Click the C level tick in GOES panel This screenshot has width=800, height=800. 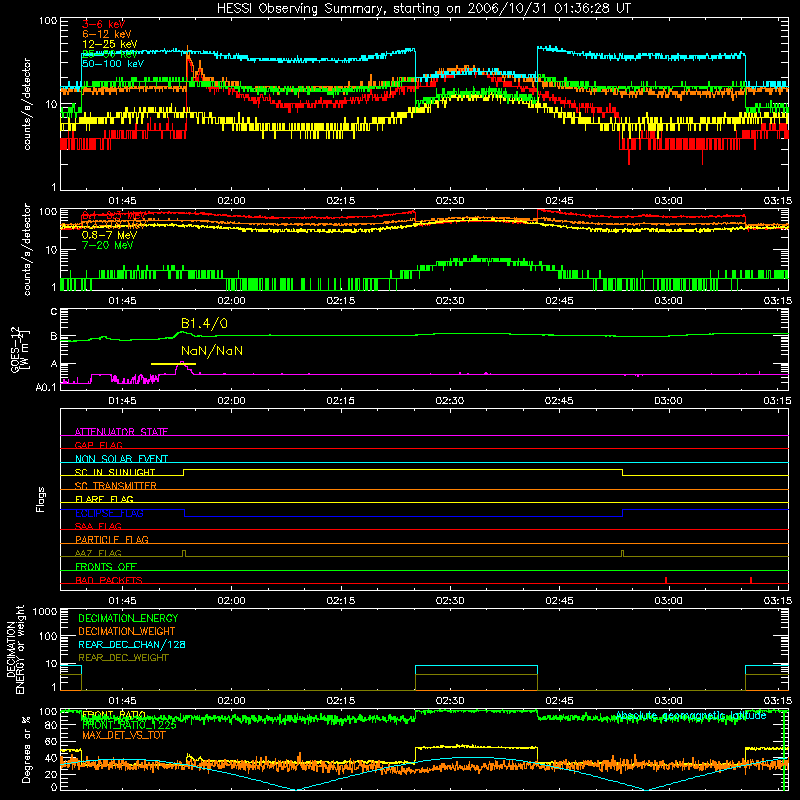pos(54,311)
